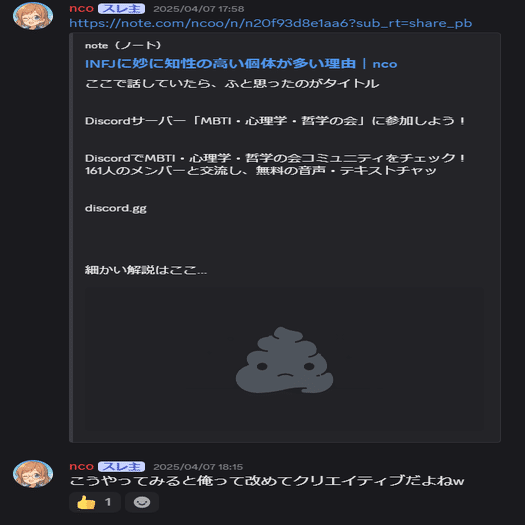The width and height of the screenshot is (525, 525).
Task: Click the スレ主 badge on the 17:58 message
Action: (x=121, y=8)
